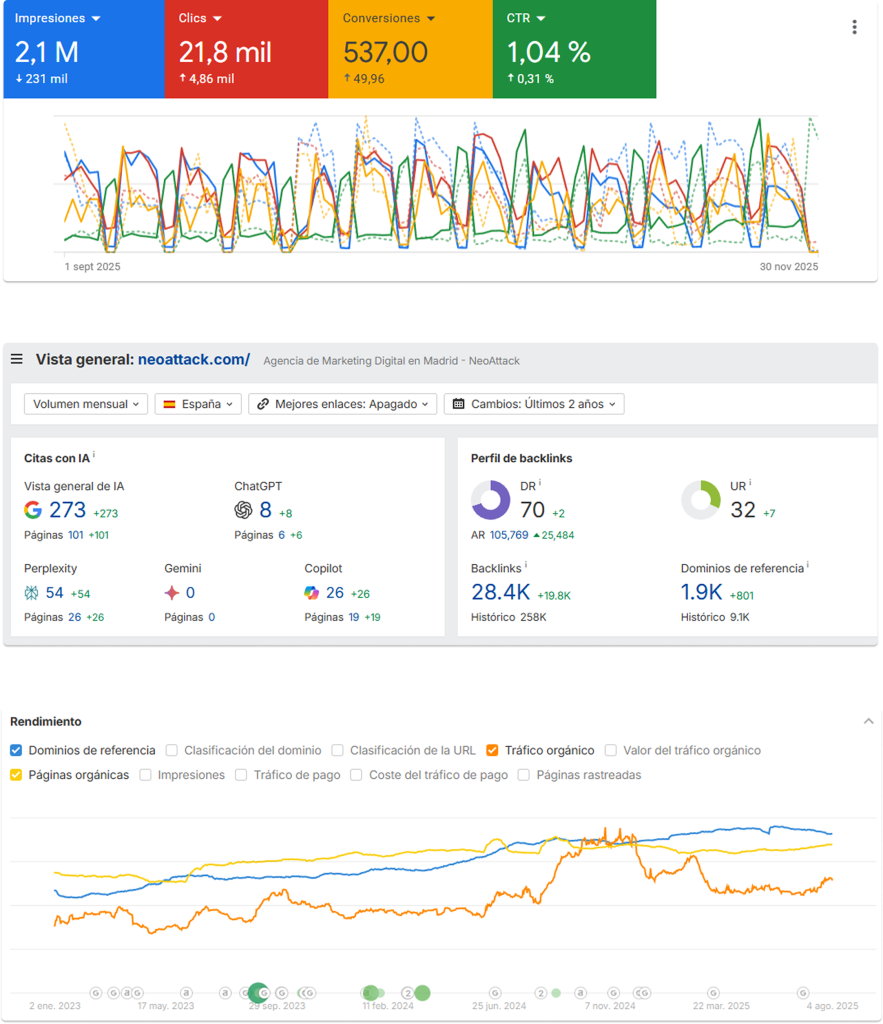Select the Conversiones metric card
Screen dimensions: 883x1024
[x=410, y=48]
